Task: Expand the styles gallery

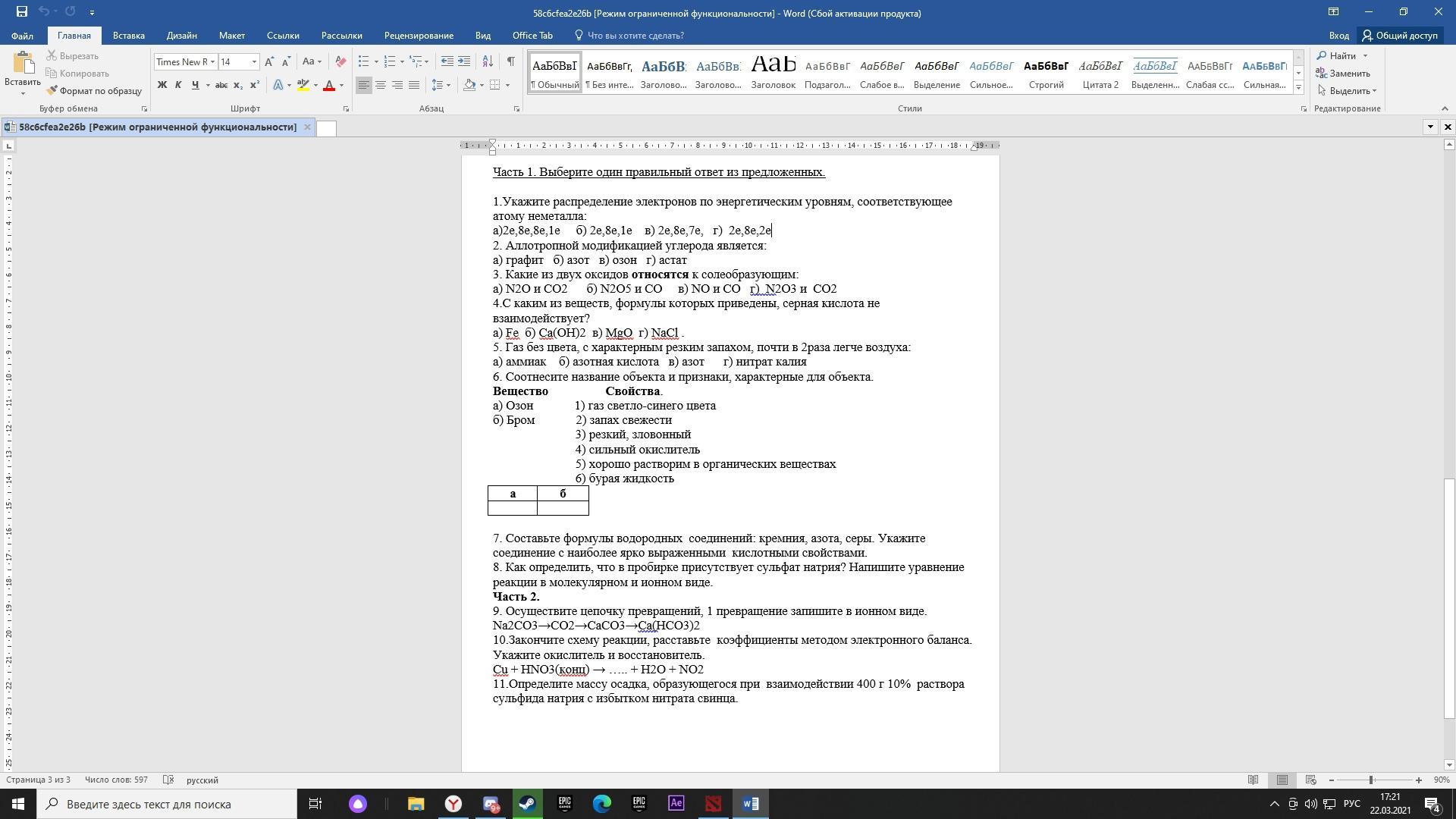Action: 1298,88
